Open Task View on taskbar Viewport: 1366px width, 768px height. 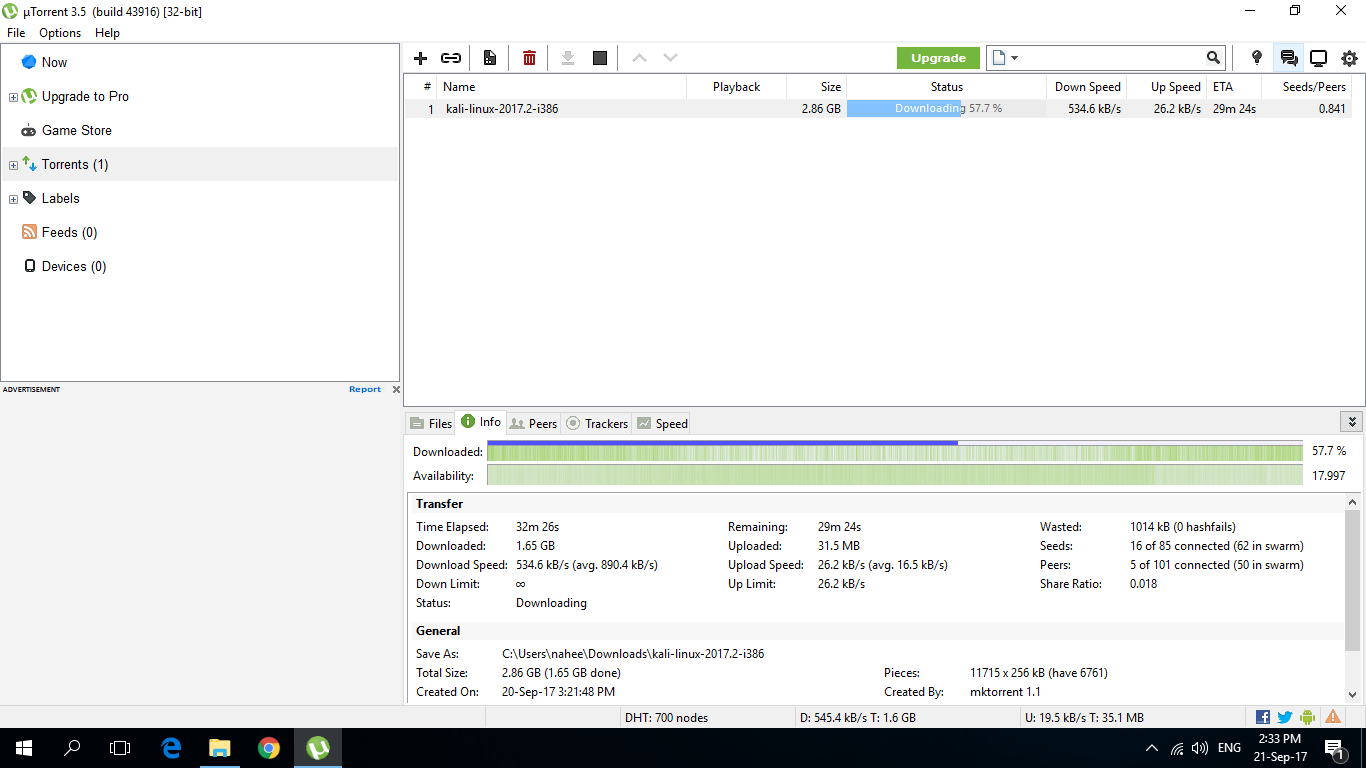[x=120, y=747]
